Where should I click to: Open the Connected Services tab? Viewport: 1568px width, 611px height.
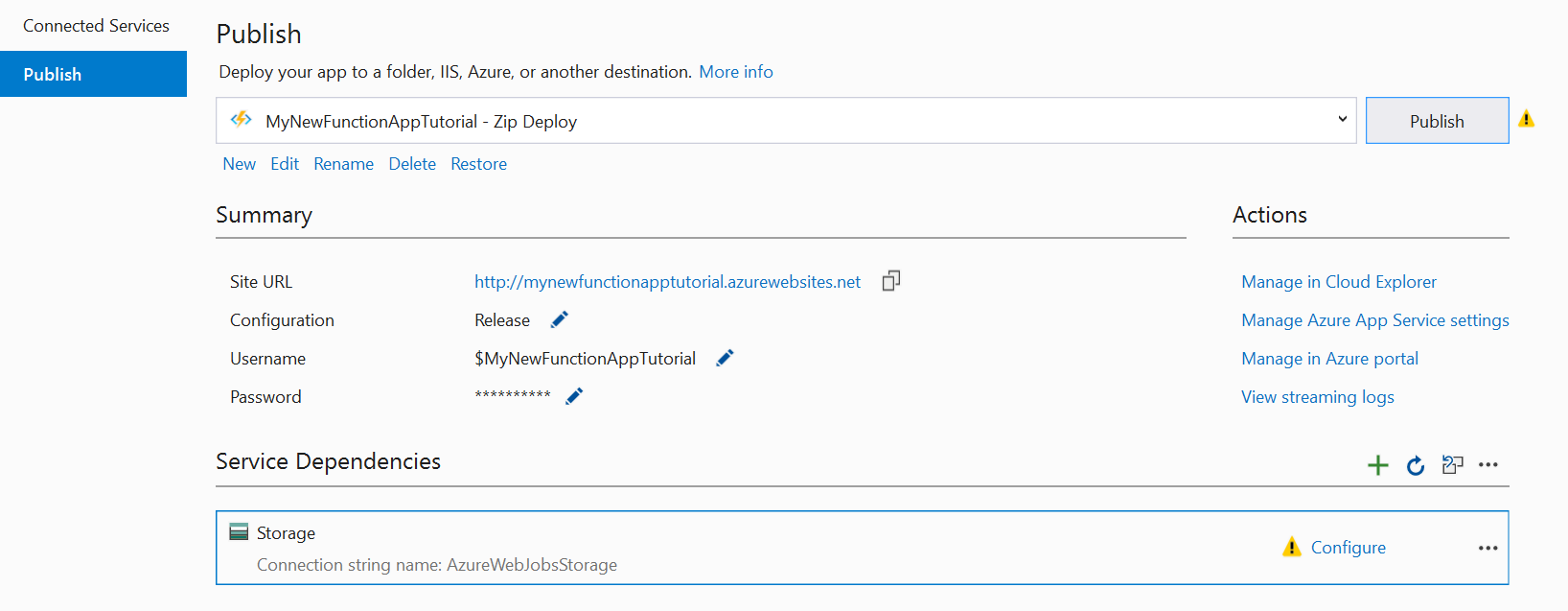point(96,26)
